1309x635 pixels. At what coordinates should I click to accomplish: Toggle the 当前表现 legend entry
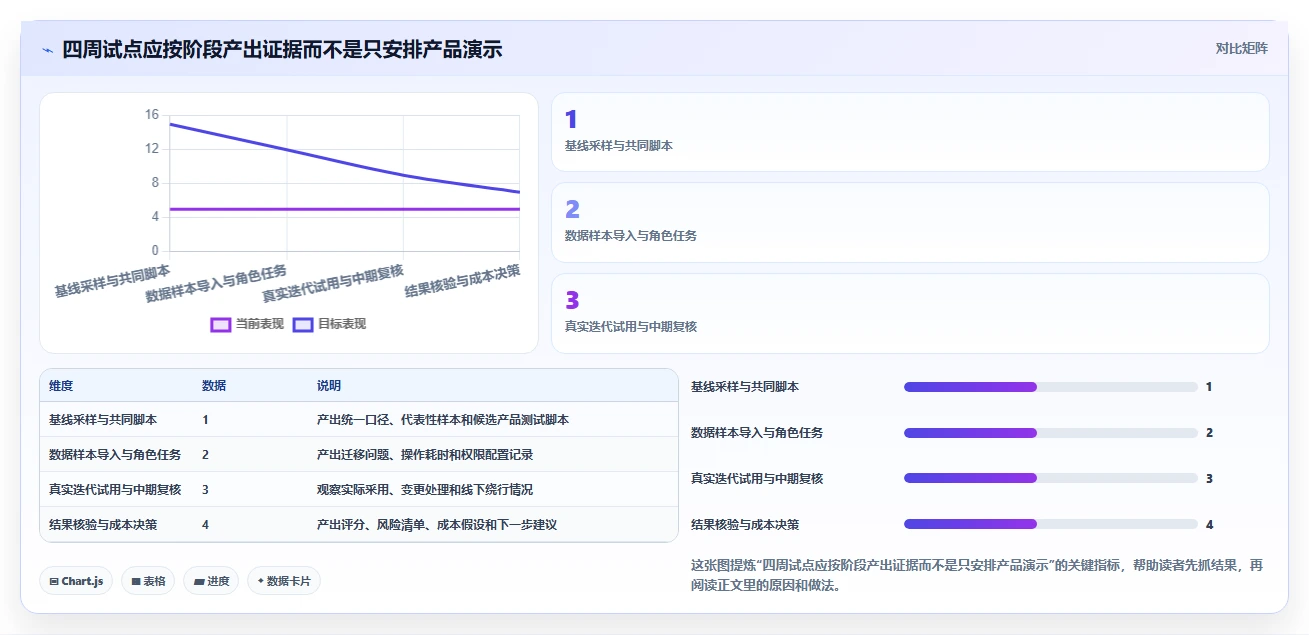point(247,324)
